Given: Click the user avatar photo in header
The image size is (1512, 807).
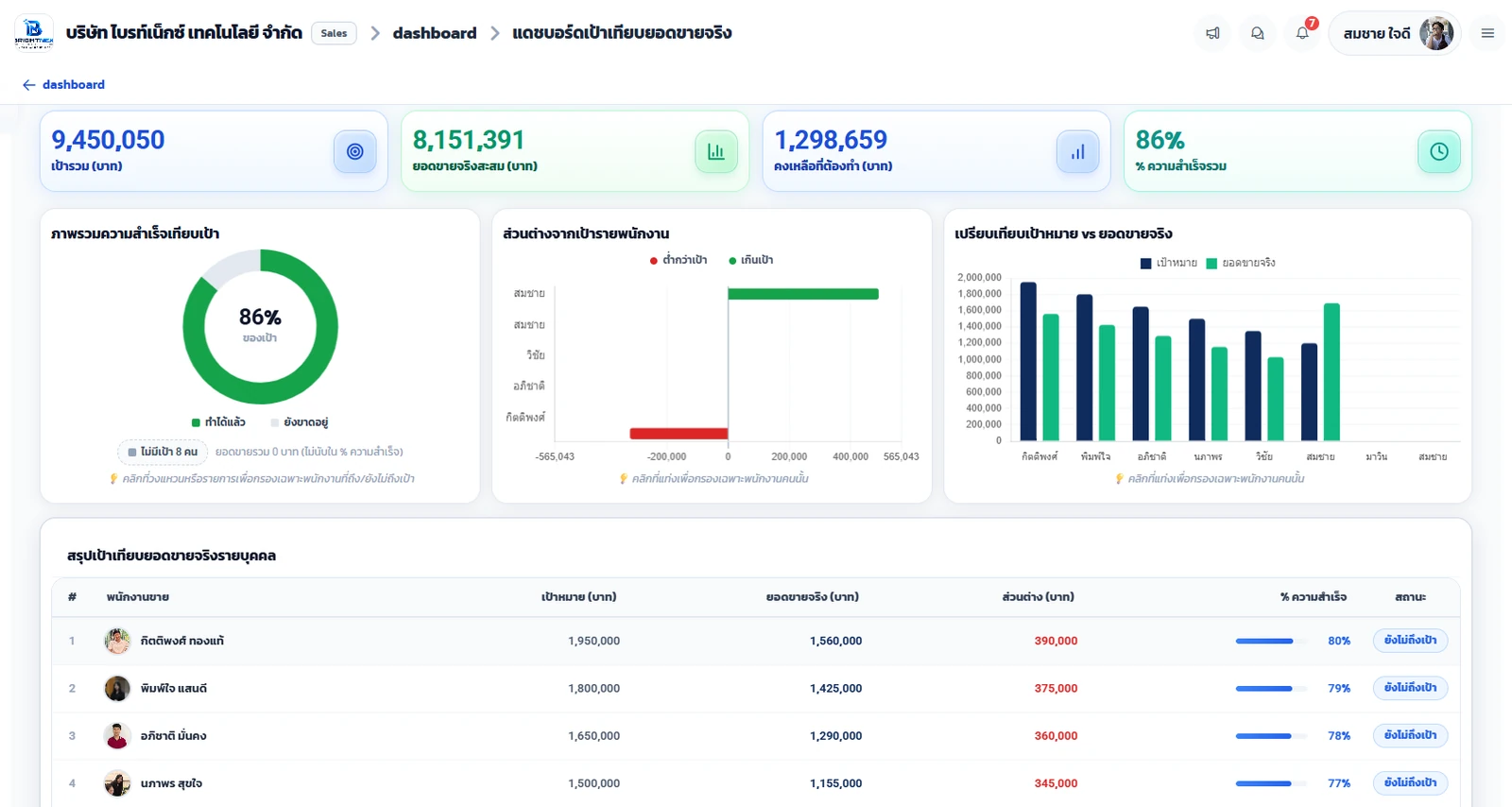Looking at the screenshot, I should pos(1436,33).
